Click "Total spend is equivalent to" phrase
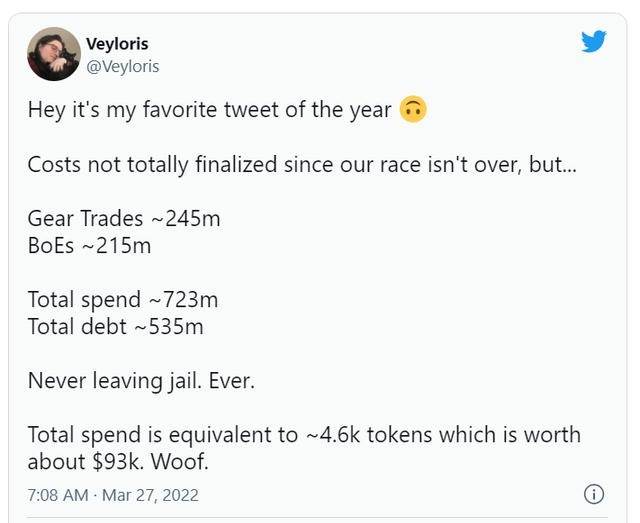640x523 pixels. pos(162,435)
